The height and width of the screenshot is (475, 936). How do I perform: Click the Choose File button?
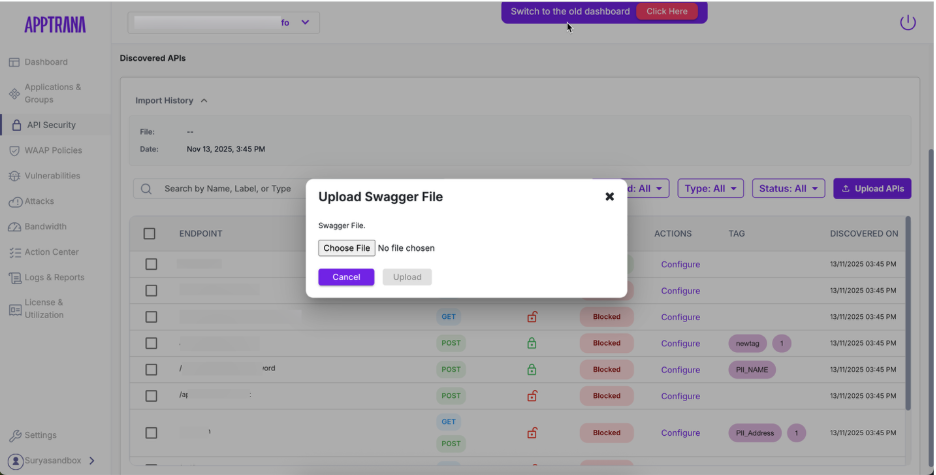click(346, 248)
